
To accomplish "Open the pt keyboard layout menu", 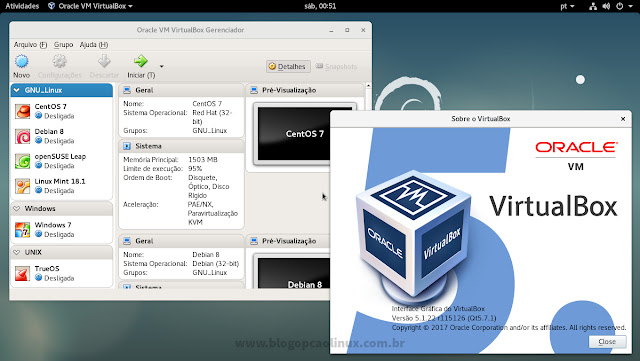I will coord(567,6).
